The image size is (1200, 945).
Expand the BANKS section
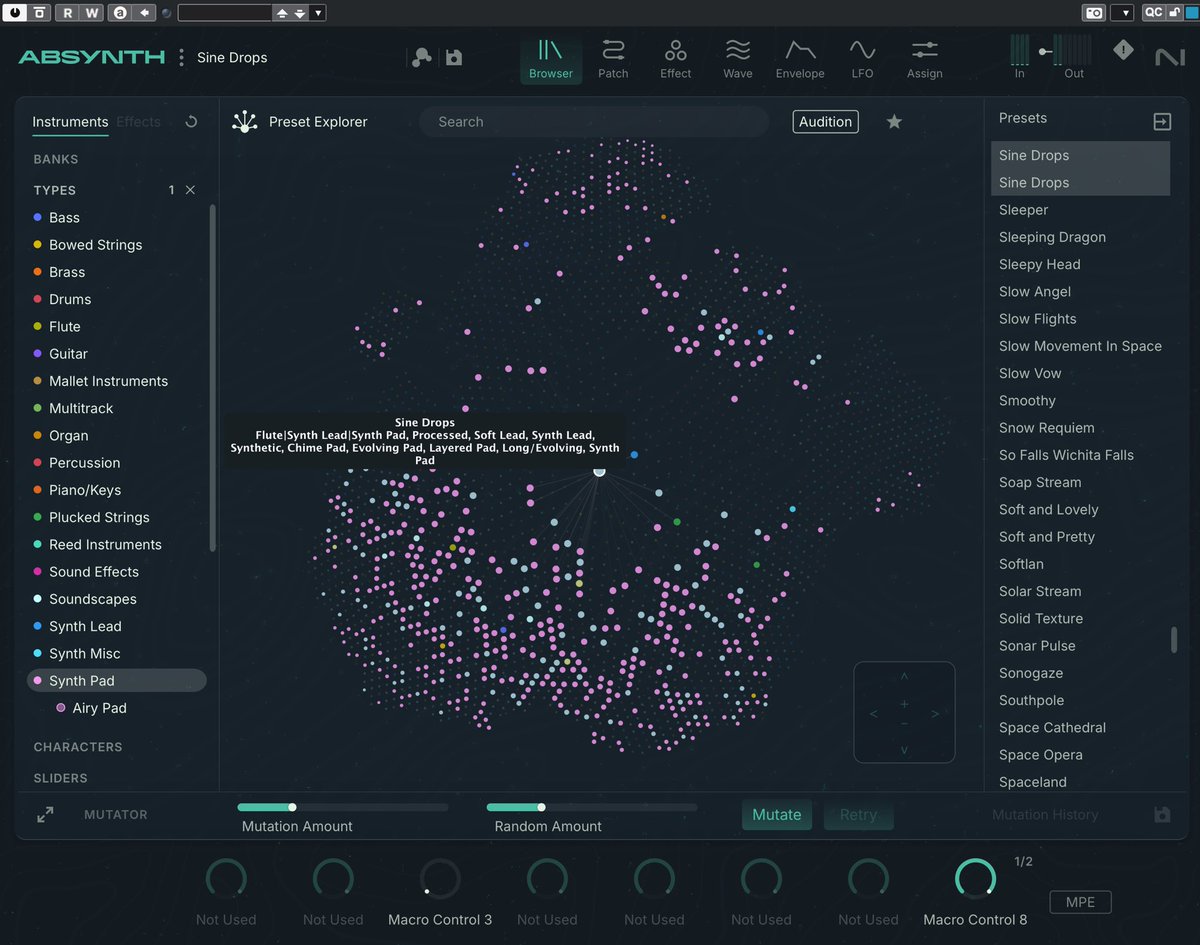pyautogui.click(x=56, y=159)
